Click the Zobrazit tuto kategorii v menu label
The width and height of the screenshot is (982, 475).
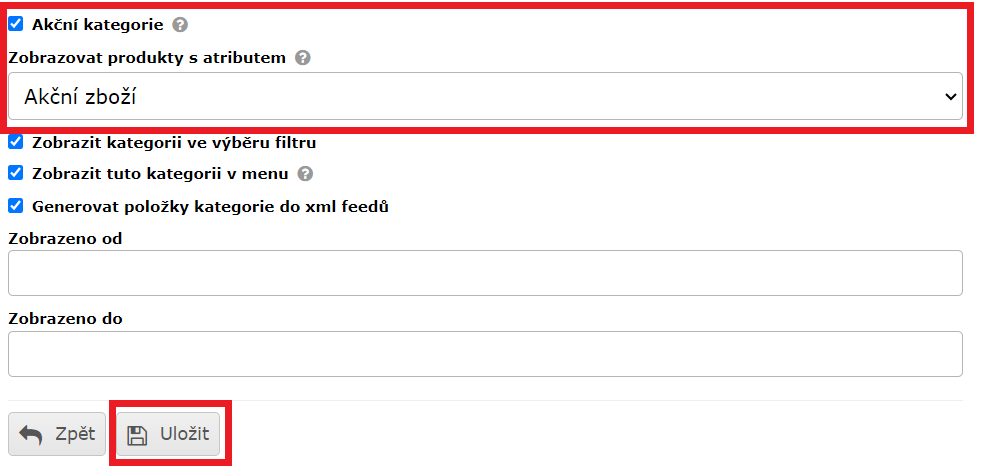(x=160, y=174)
